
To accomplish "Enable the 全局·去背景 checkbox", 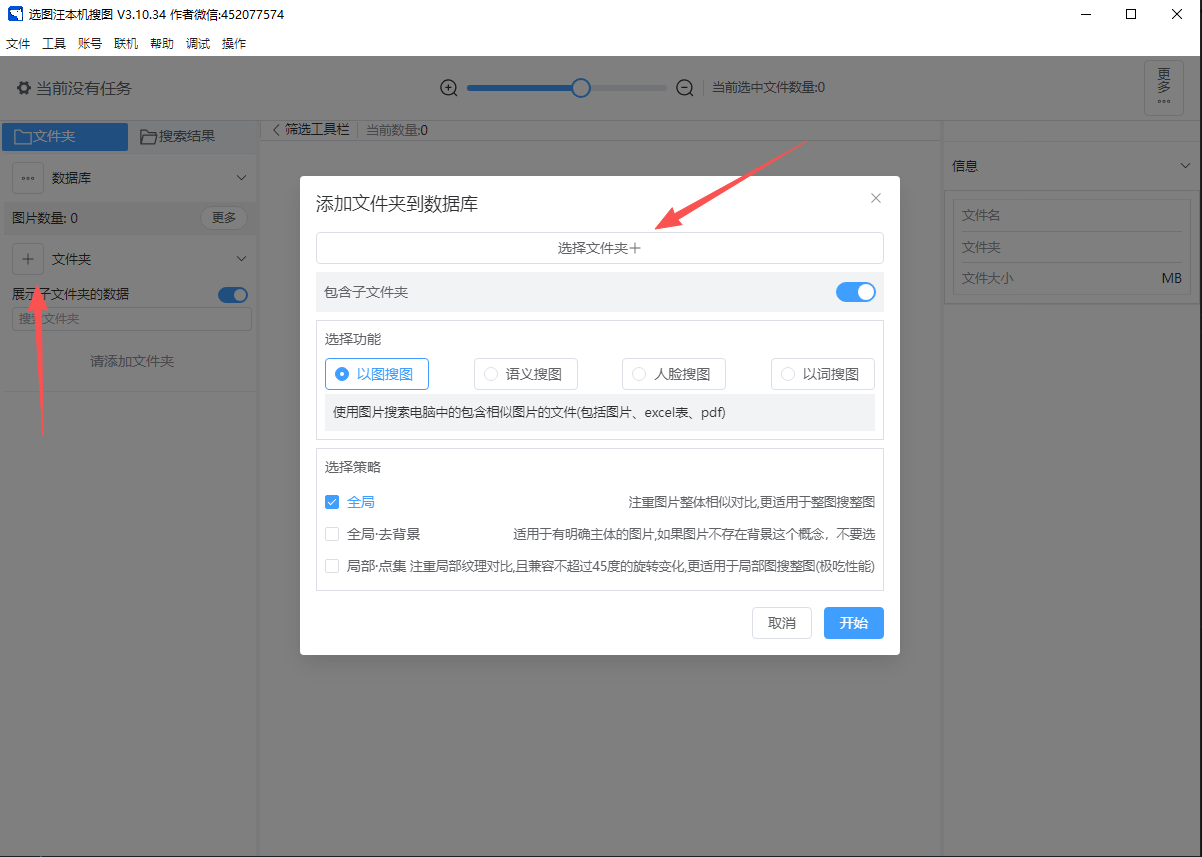I will 332,534.
